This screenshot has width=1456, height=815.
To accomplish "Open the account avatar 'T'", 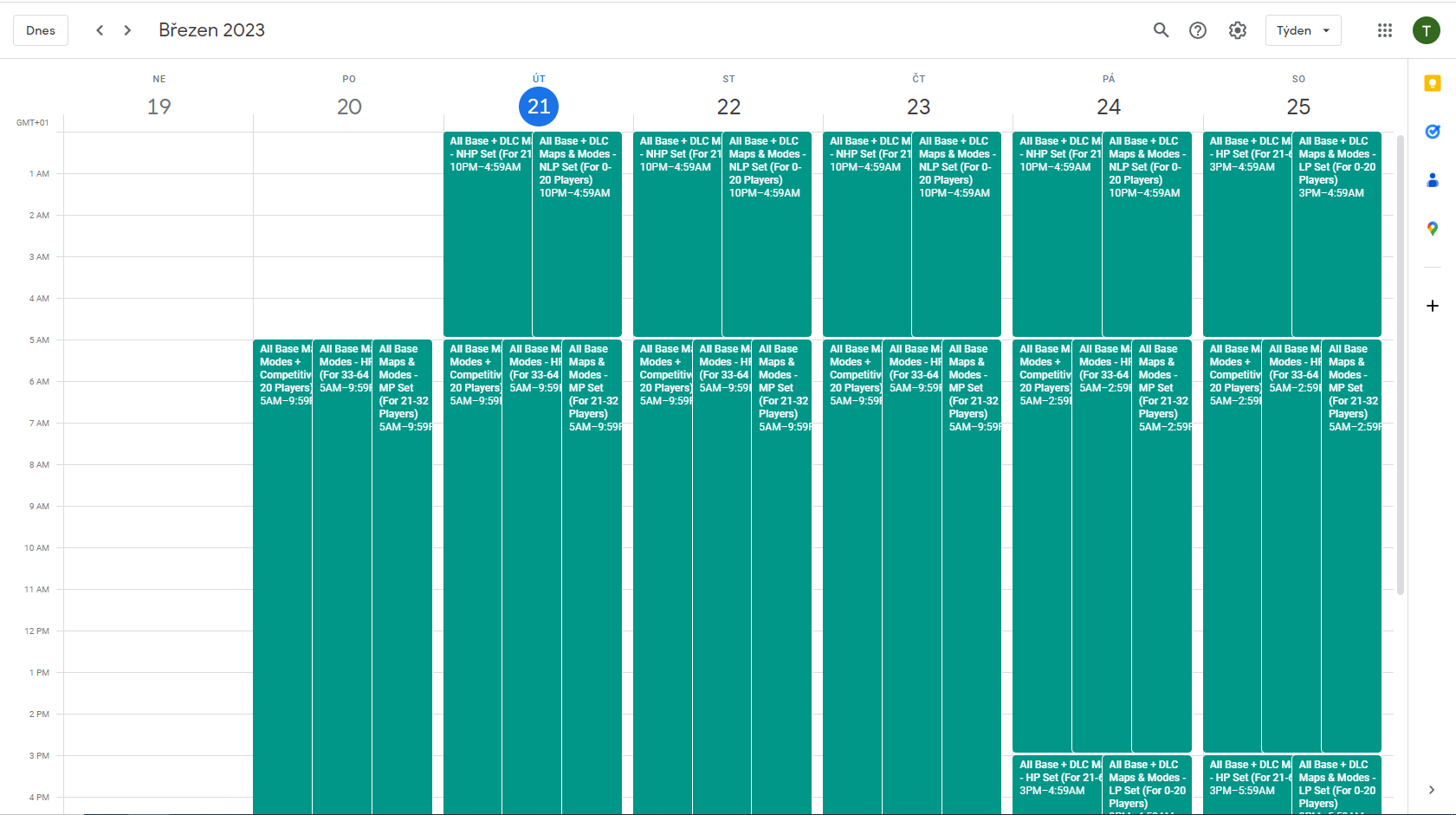I will (x=1426, y=30).
